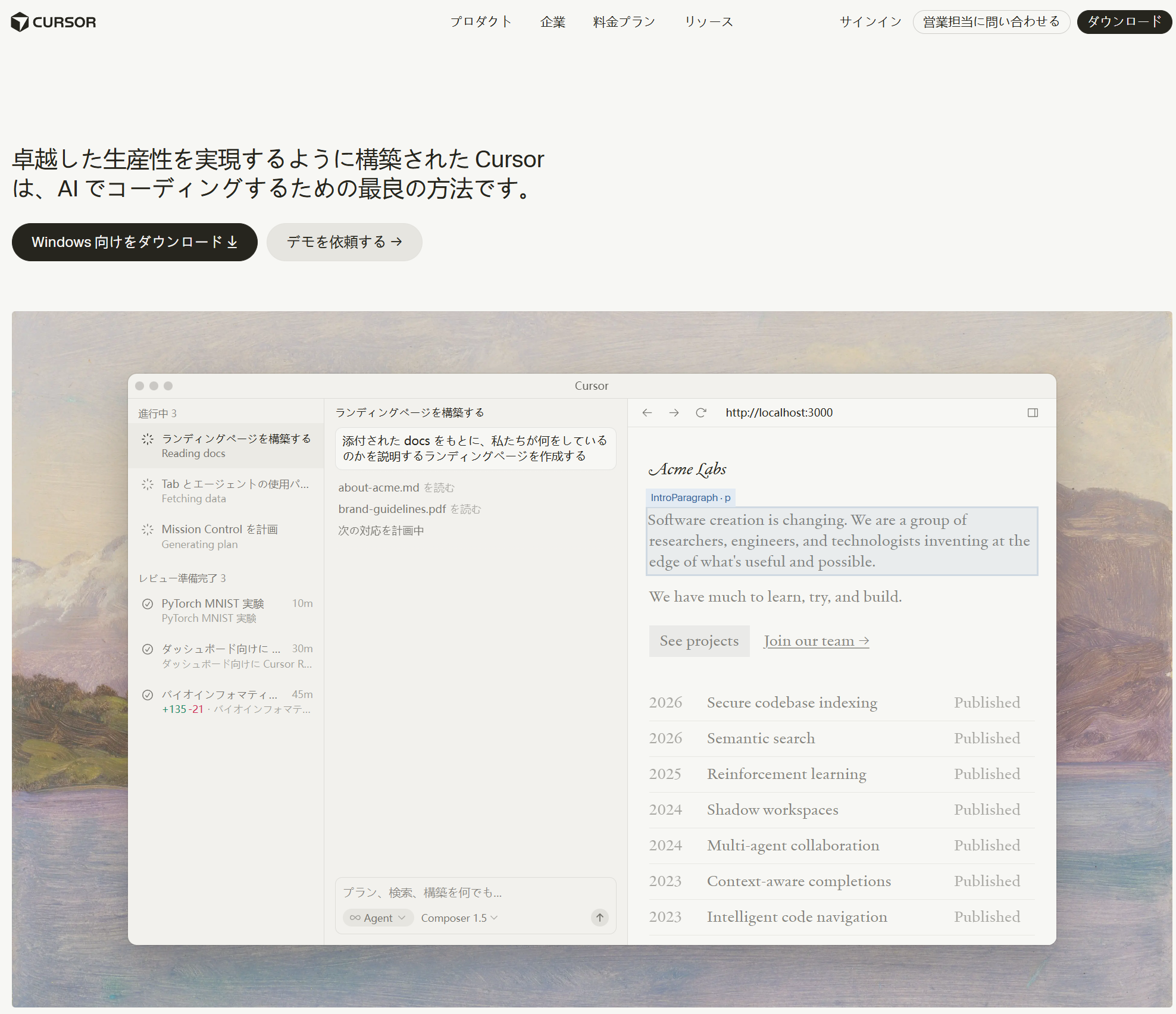Screen dimensions: 1176x1014
Task: Click the reload icon next to the address bar
Action: click(x=701, y=412)
